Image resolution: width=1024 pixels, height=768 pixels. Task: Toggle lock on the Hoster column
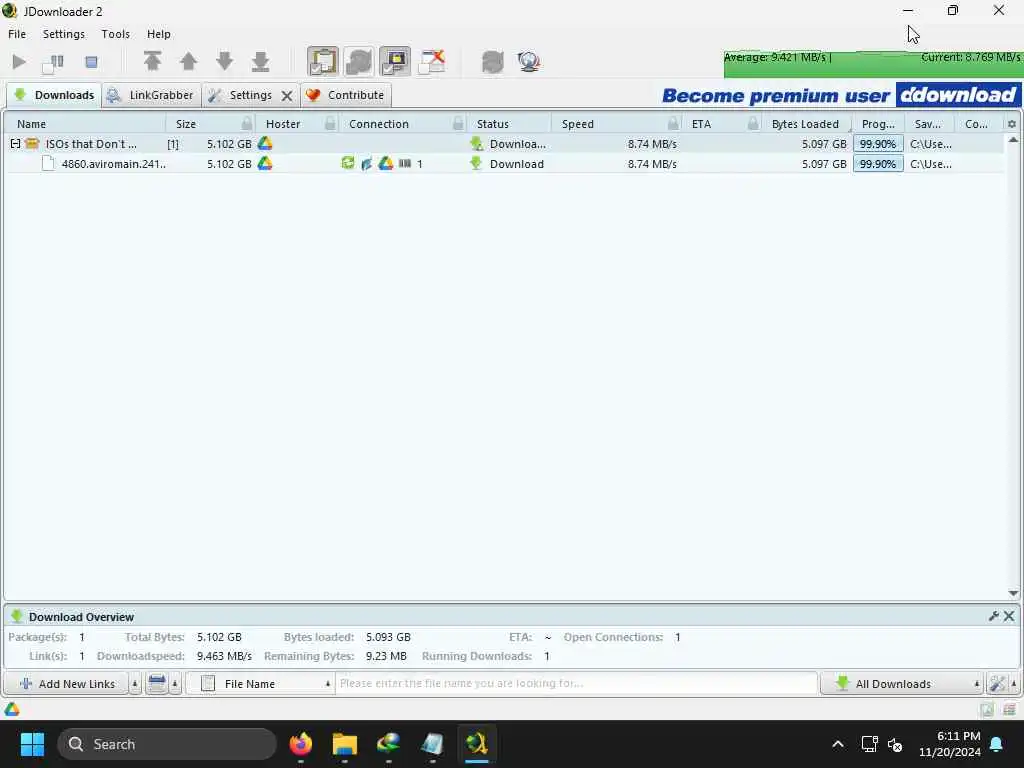click(330, 123)
